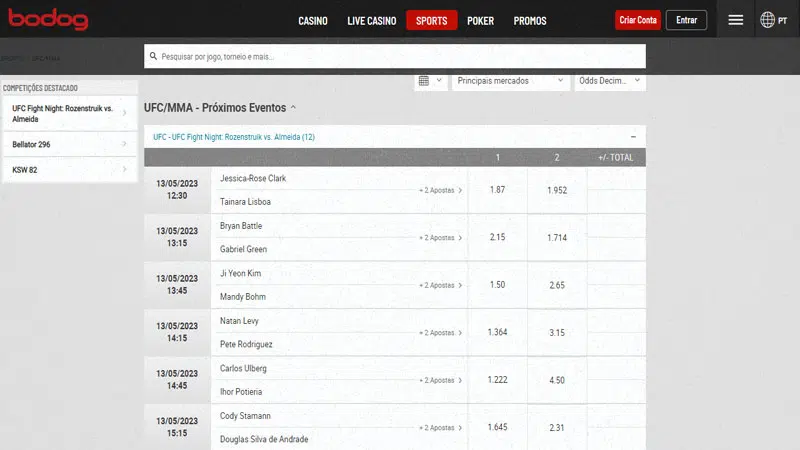Select odds 1.50 for Ji Yeon Kim
The width and height of the screenshot is (800, 450).
(497, 285)
